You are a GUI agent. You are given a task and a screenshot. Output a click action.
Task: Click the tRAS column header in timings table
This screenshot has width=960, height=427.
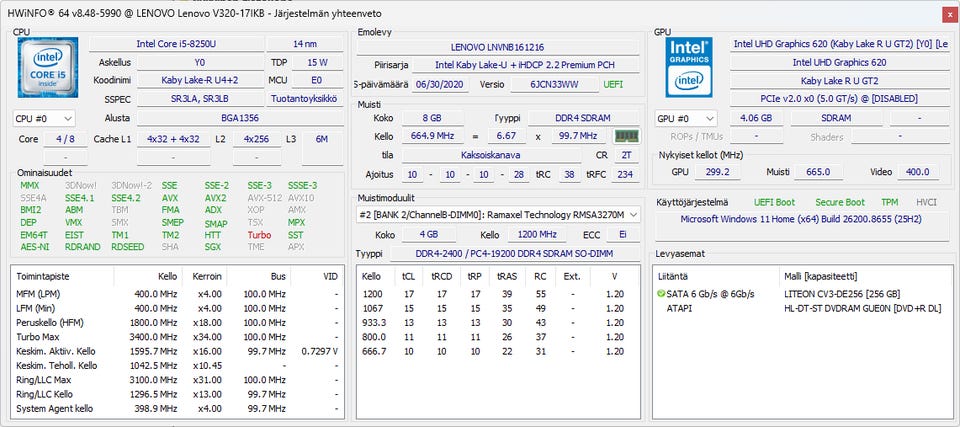point(508,276)
